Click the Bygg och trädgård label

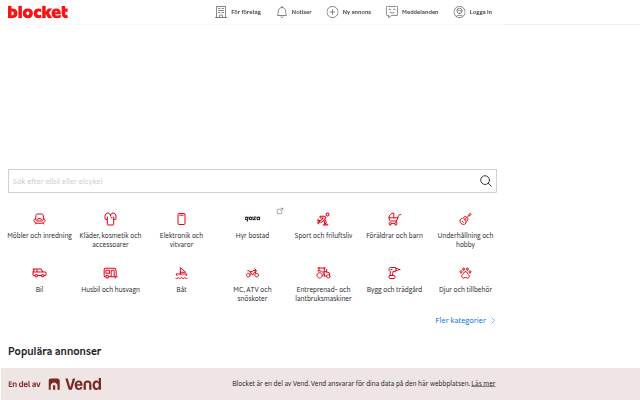394,289
